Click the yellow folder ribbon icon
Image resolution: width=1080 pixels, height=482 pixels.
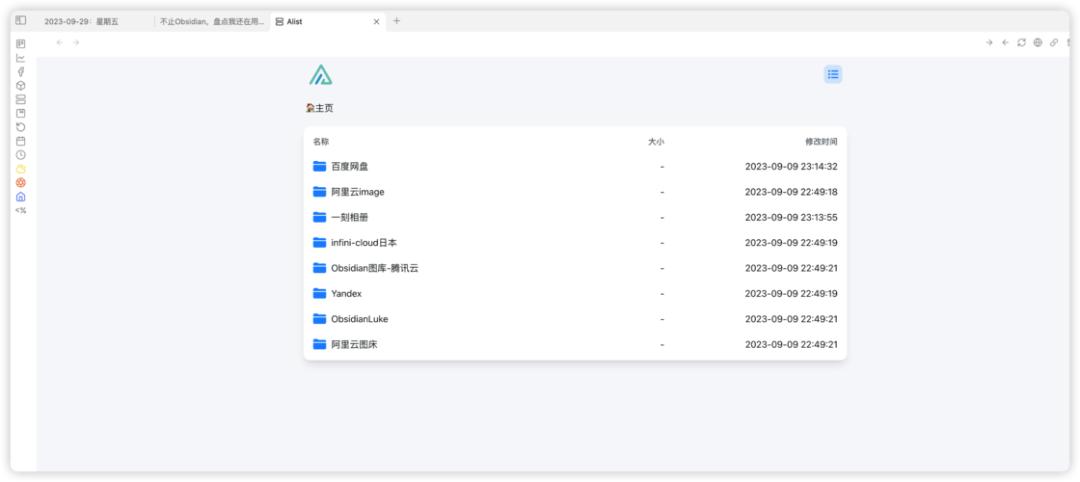click(x=21, y=169)
